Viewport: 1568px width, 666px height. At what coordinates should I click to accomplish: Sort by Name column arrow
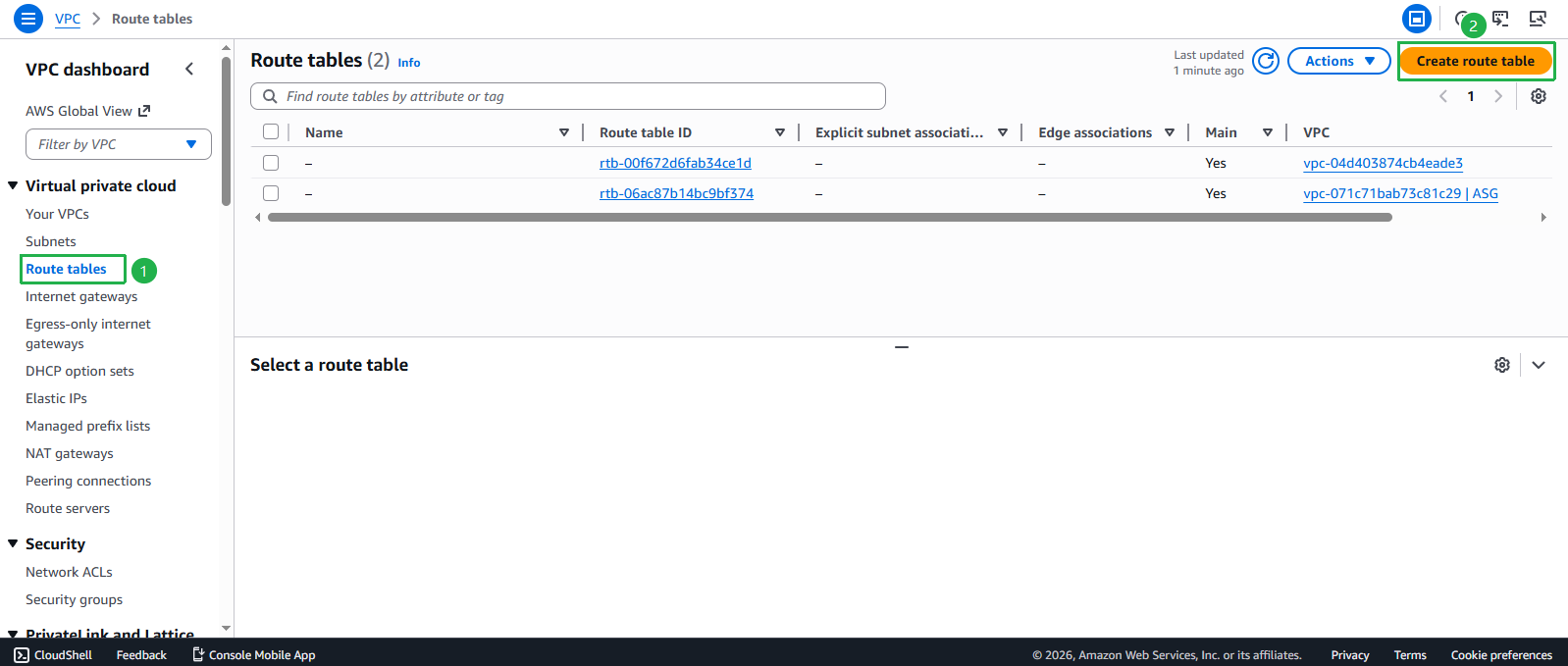pyautogui.click(x=564, y=132)
